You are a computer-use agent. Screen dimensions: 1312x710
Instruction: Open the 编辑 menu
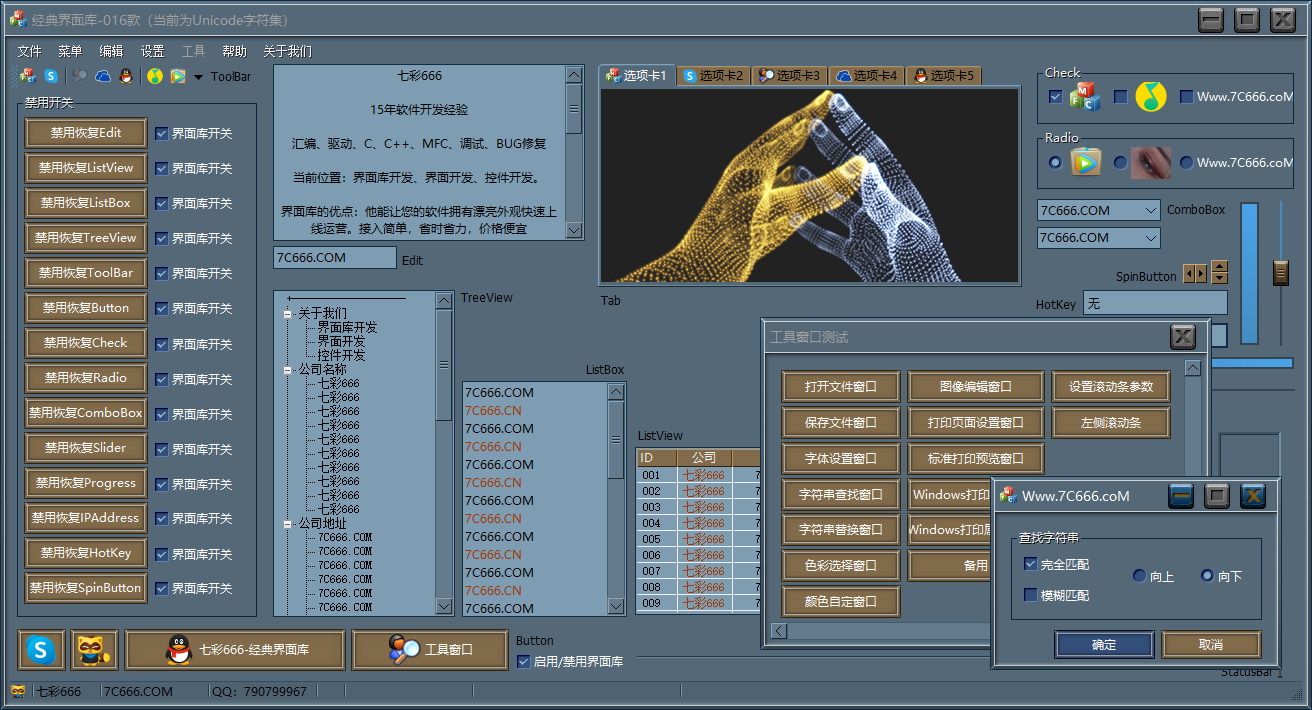(x=111, y=51)
